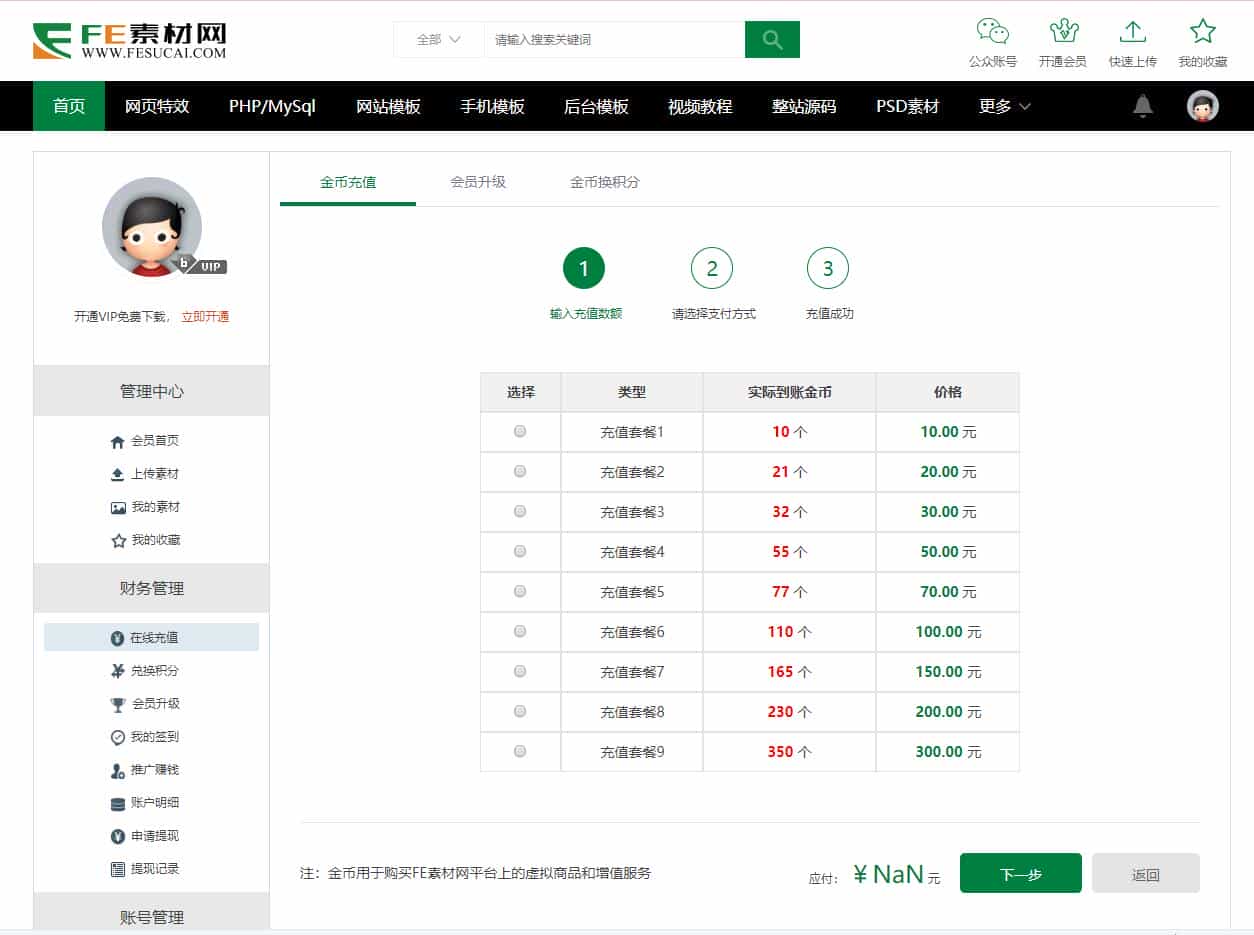Image resolution: width=1254 pixels, height=935 pixels.
Task: Click the green 下一步 button
Action: click(x=1021, y=873)
